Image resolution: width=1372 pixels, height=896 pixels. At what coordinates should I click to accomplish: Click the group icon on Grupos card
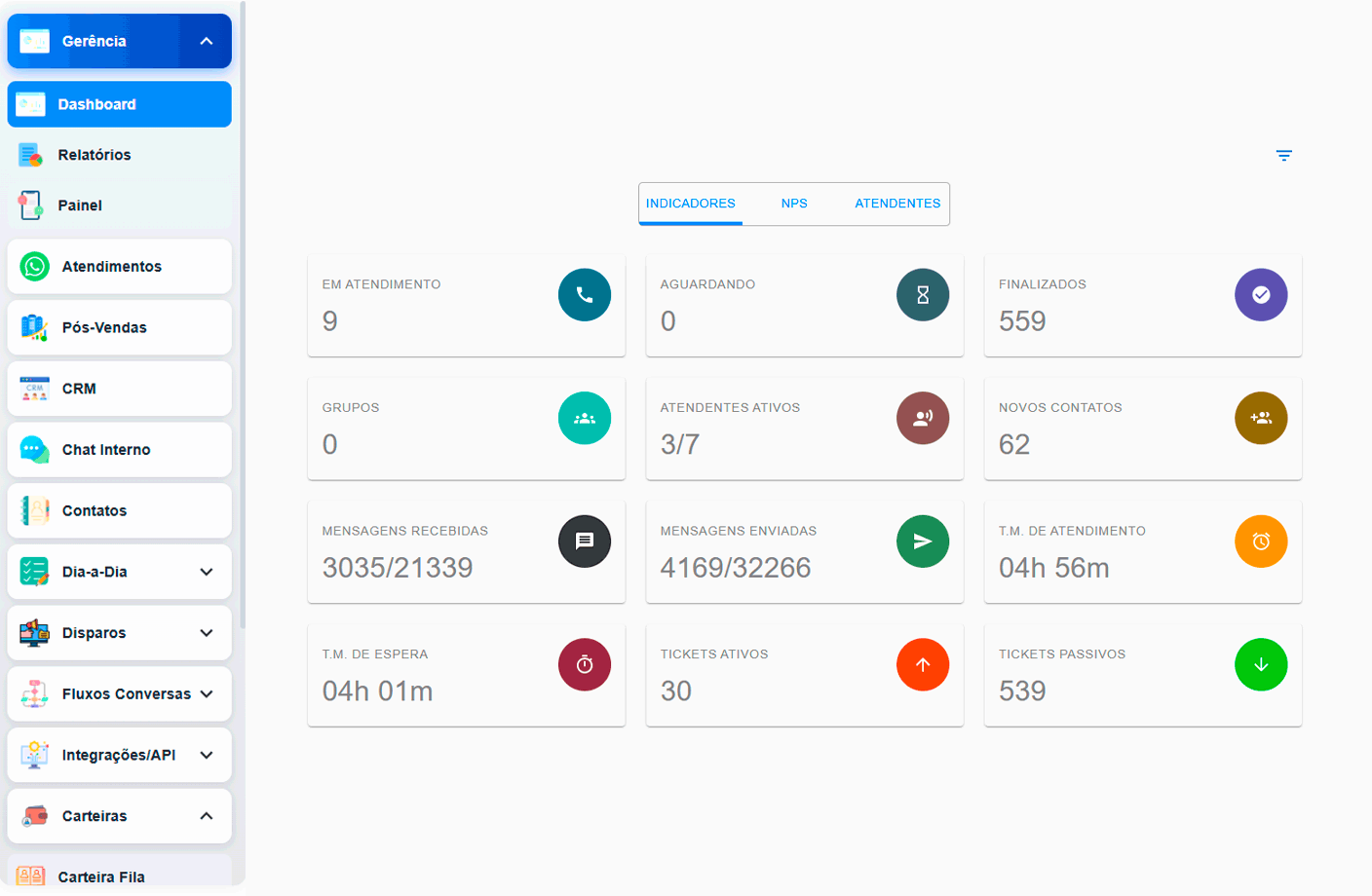(x=585, y=419)
